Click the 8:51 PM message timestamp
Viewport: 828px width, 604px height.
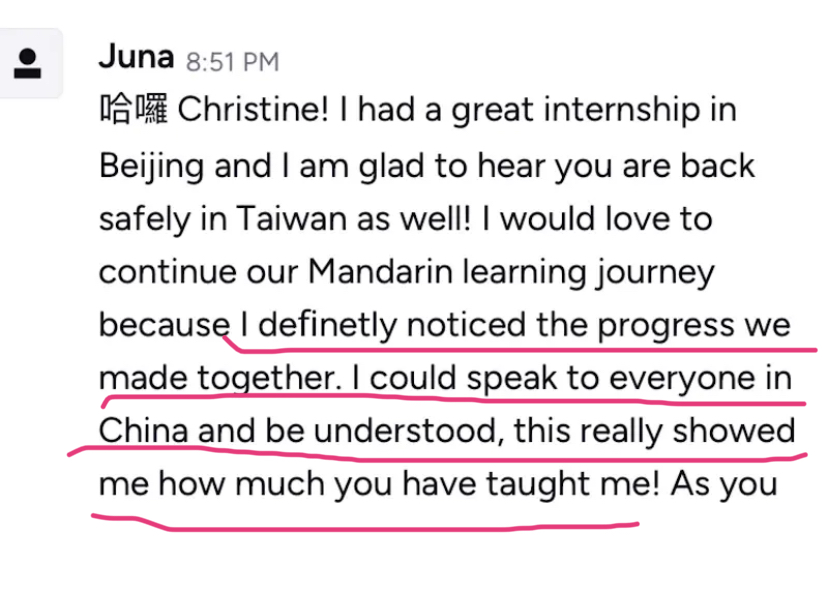[x=232, y=61]
